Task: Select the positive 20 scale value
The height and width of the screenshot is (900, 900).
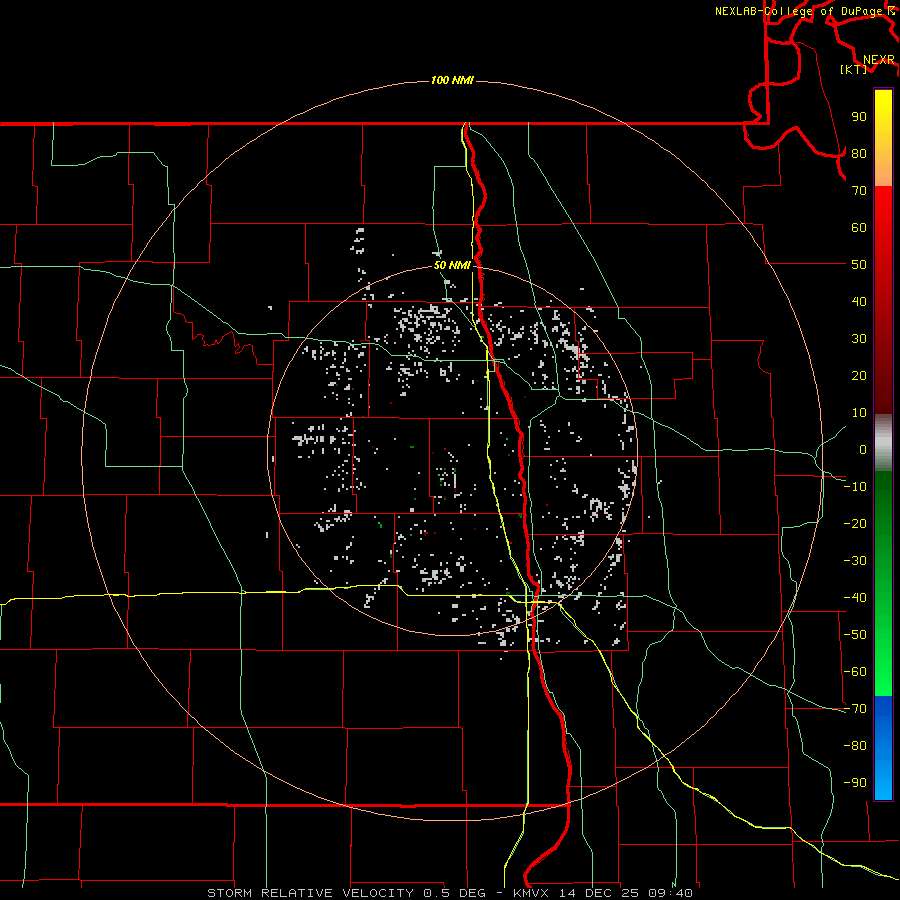Action: point(859,375)
